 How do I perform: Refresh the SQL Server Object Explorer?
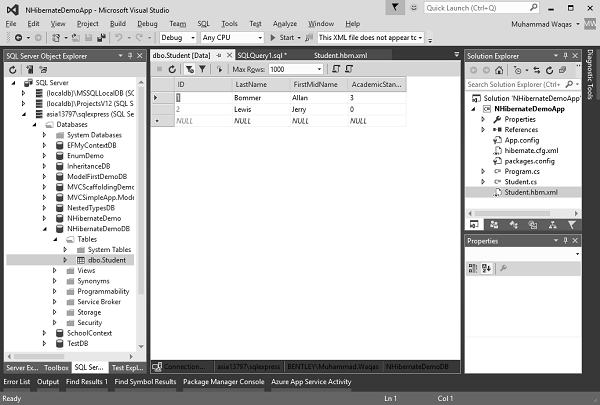pyautogui.click(x=13, y=70)
